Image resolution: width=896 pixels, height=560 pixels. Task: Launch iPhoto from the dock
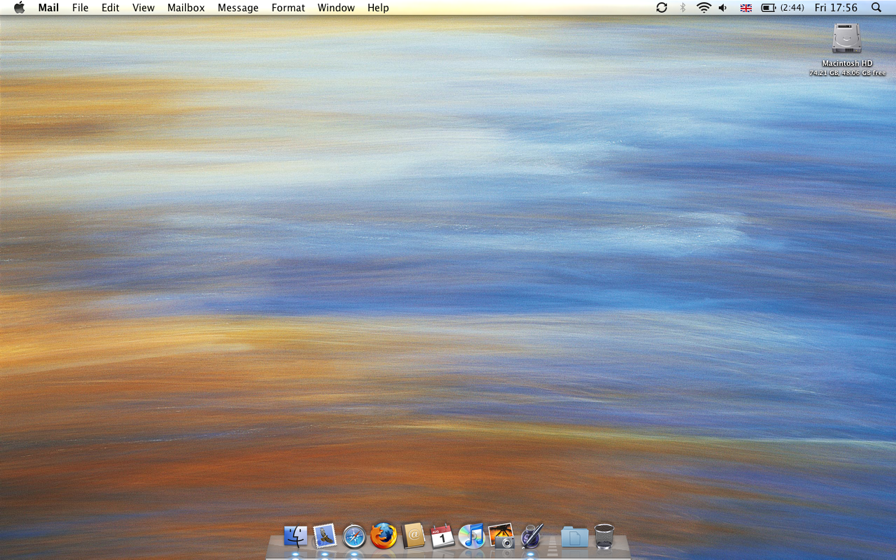click(501, 537)
